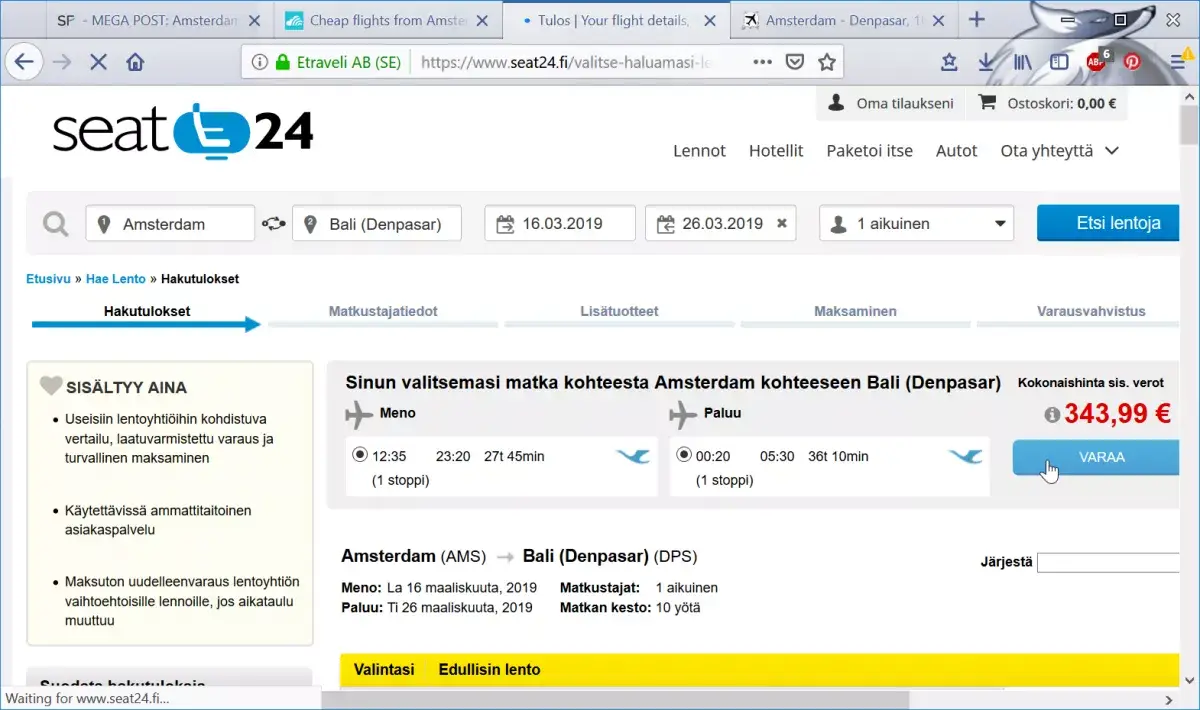Open the Autot menu item

(956, 151)
